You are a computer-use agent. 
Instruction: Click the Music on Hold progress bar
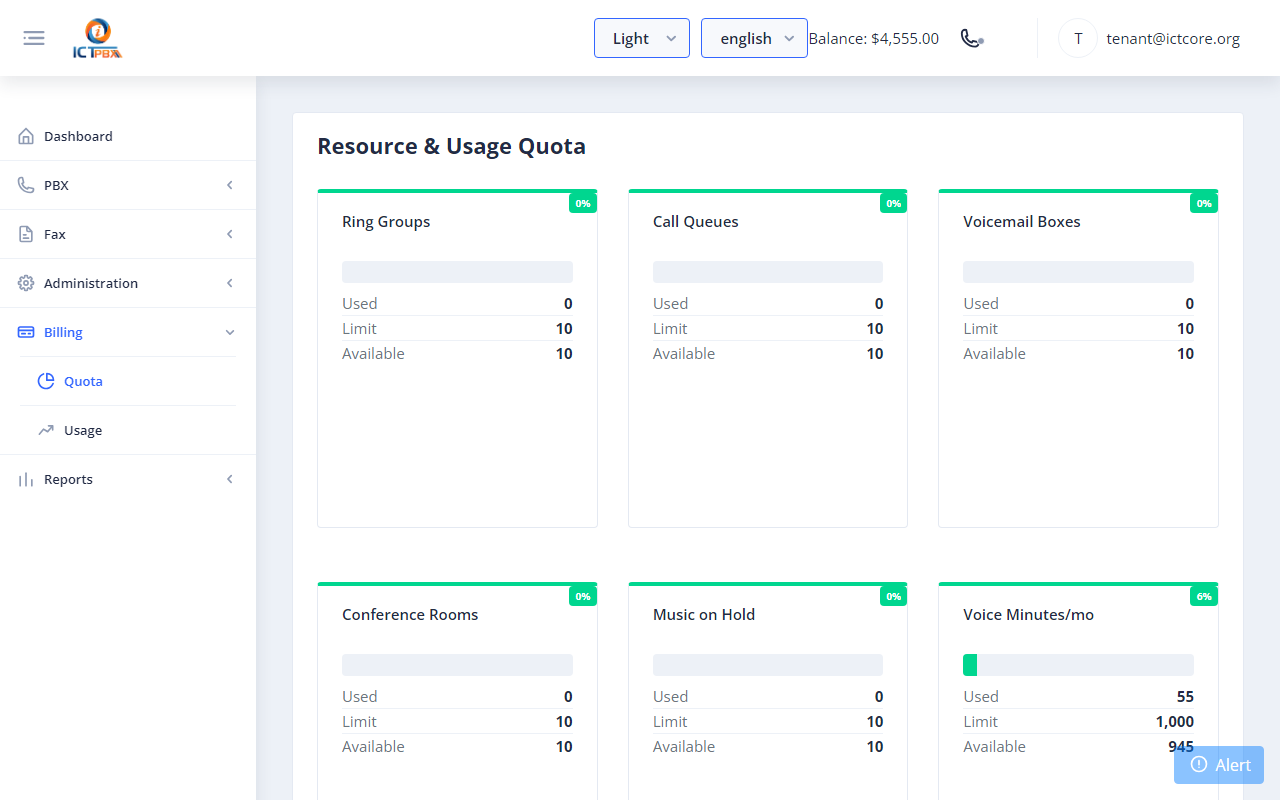[x=768, y=665]
